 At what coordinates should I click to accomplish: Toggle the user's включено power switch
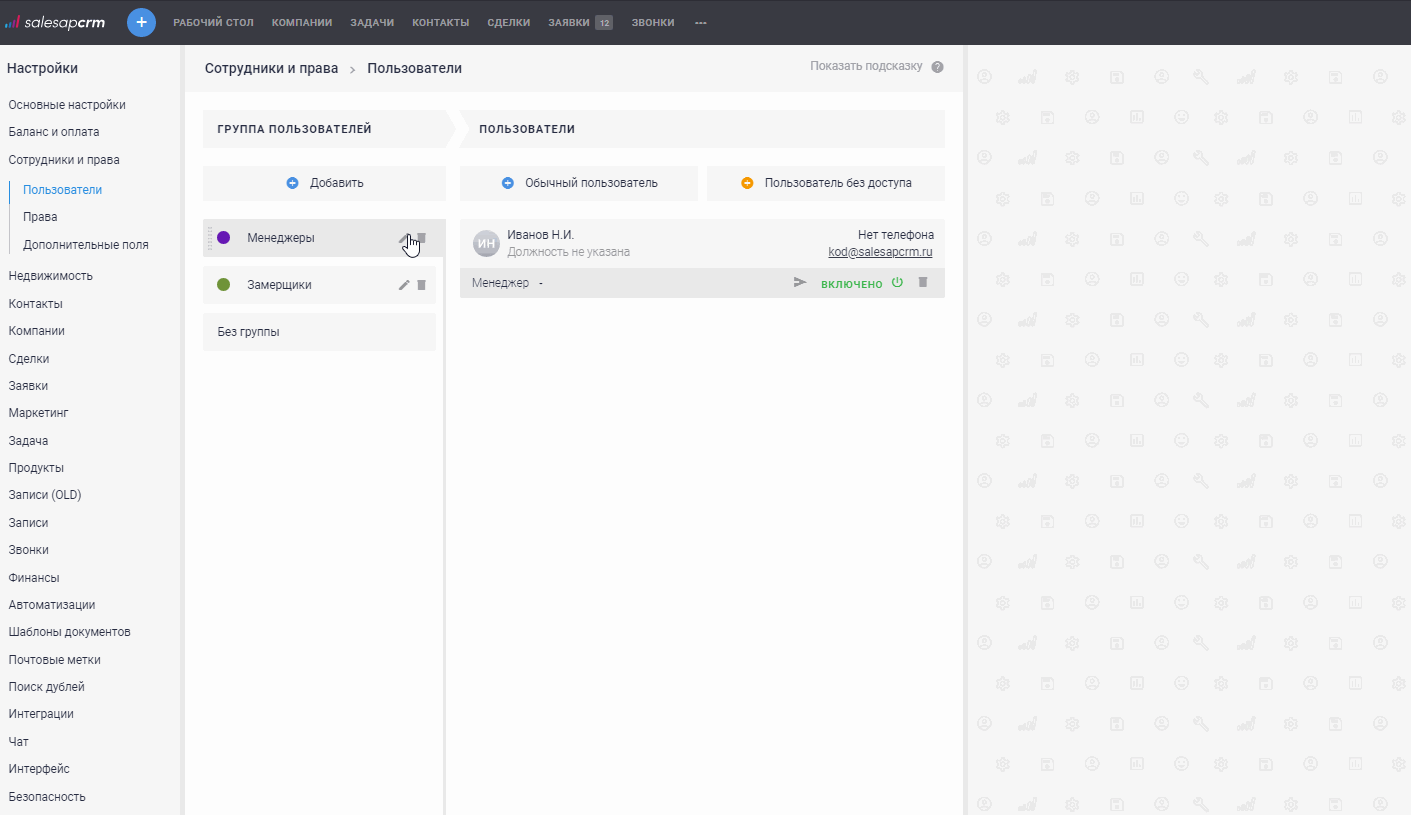(x=897, y=283)
